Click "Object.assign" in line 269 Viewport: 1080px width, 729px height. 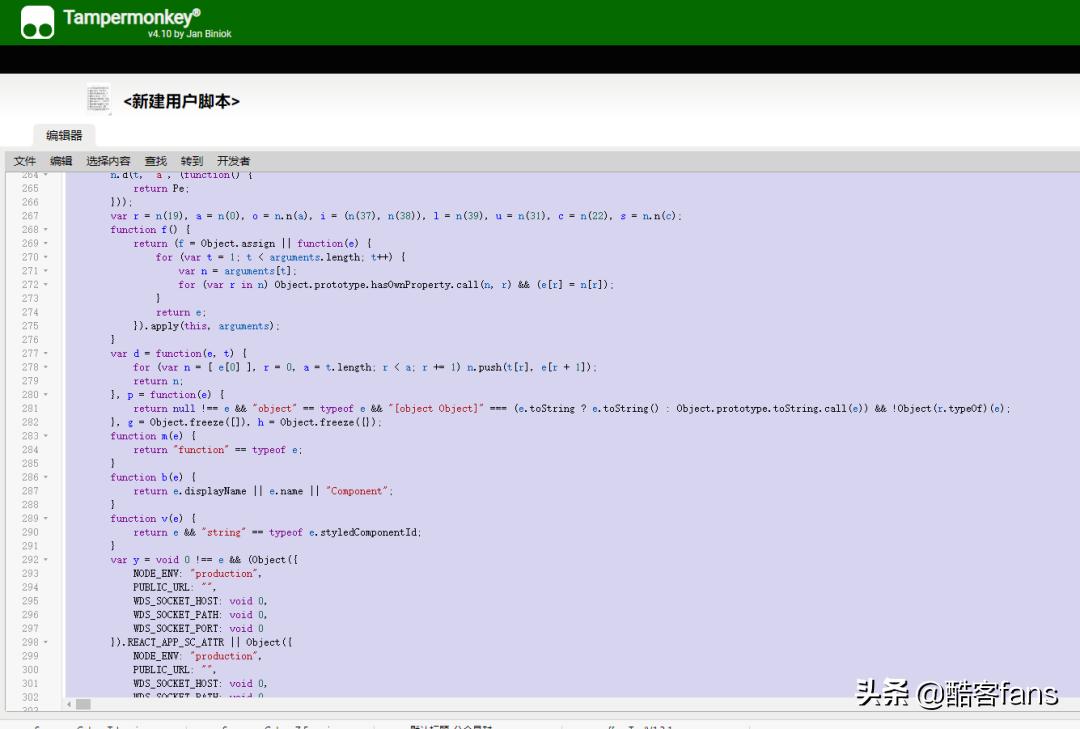click(238, 243)
